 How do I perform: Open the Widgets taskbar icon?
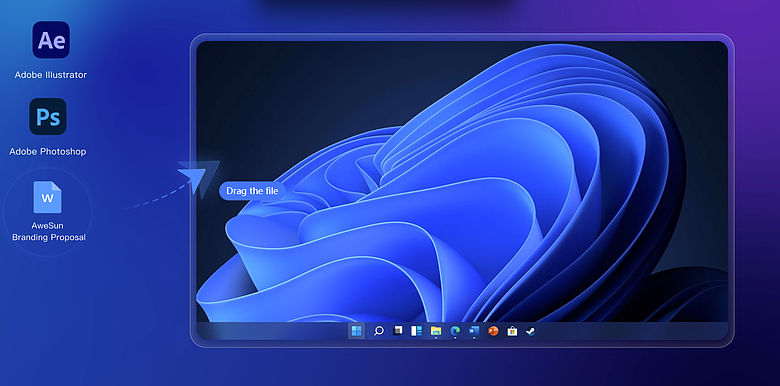click(x=416, y=331)
